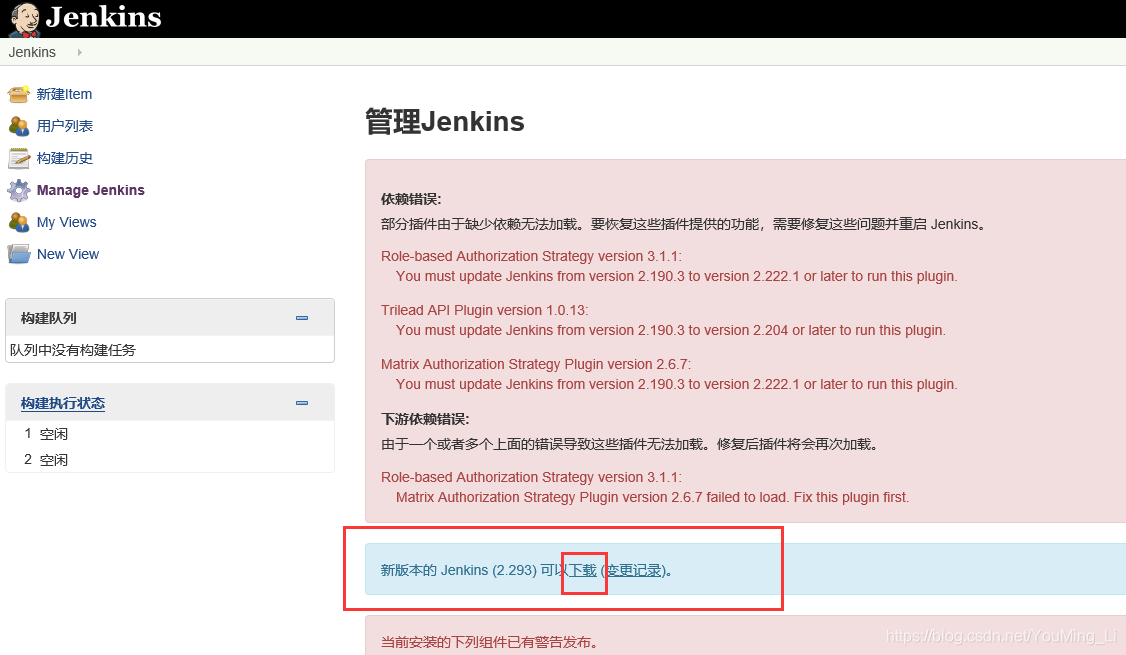
Task: Open the My Views link
Action: [x=66, y=222]
